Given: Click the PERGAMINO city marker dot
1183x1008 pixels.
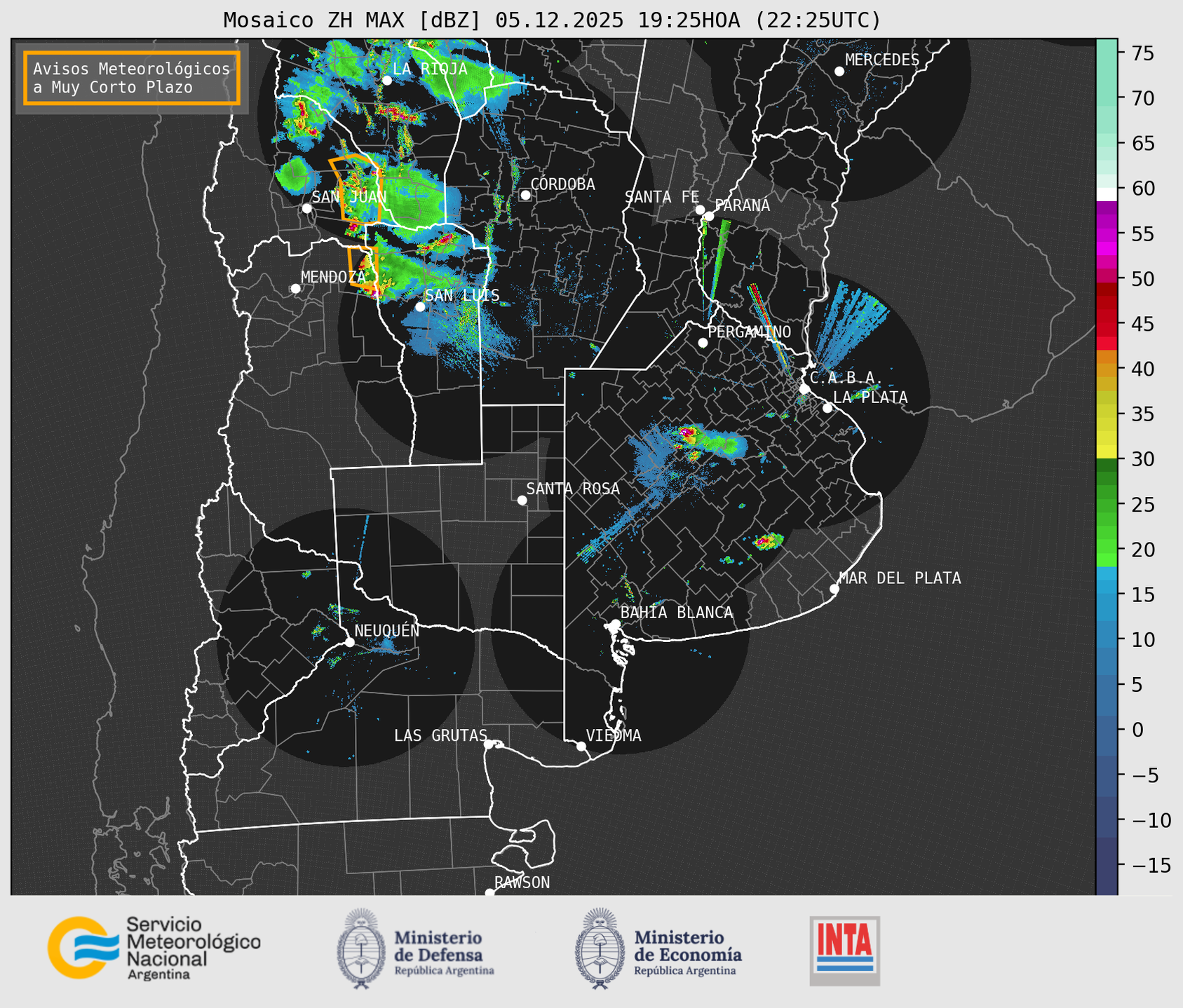Looking at the screenshot, I should (x=703, y=343).
